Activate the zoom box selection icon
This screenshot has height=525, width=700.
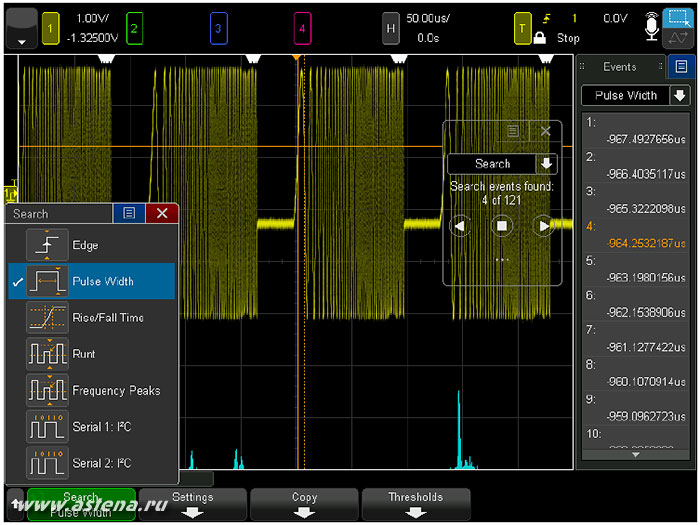click(679, 18)
